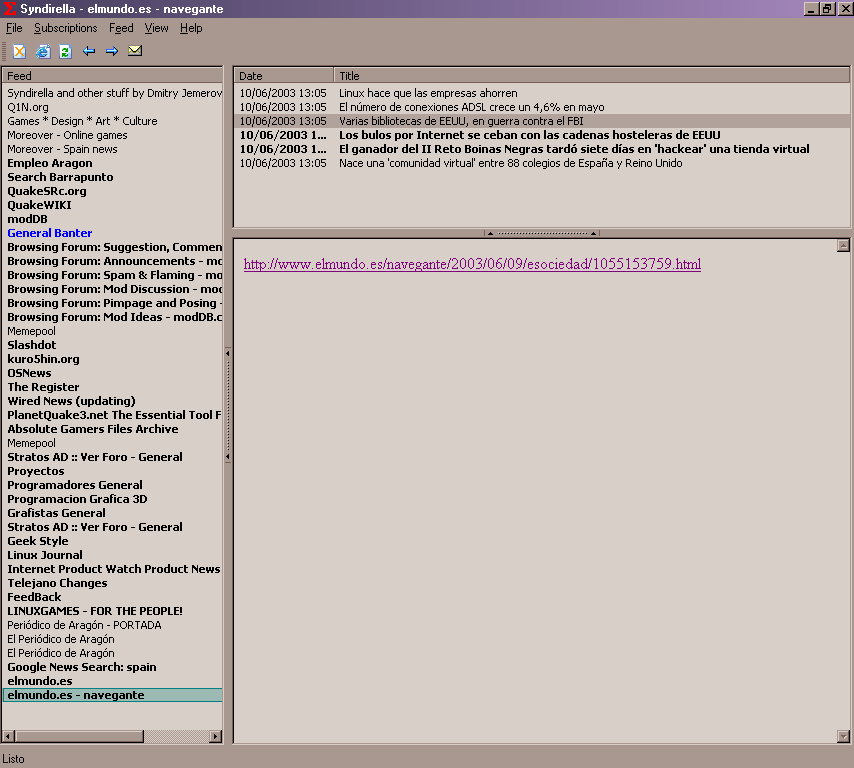Select the highlighted 'elmundo.es - navegante' feed
Screen dimensions: 854x768
tap(113, 696)
